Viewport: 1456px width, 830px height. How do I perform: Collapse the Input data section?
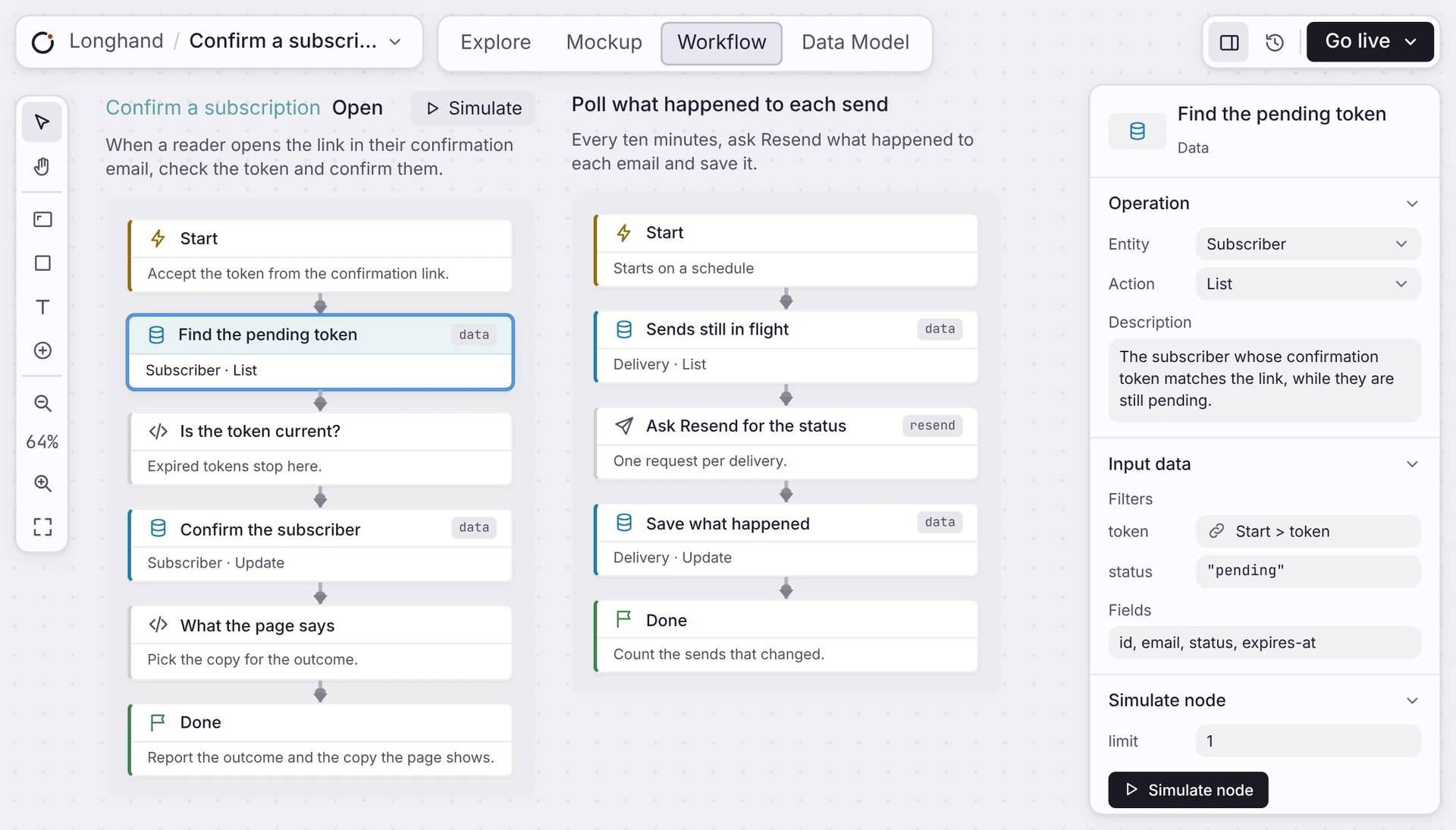1412,464
